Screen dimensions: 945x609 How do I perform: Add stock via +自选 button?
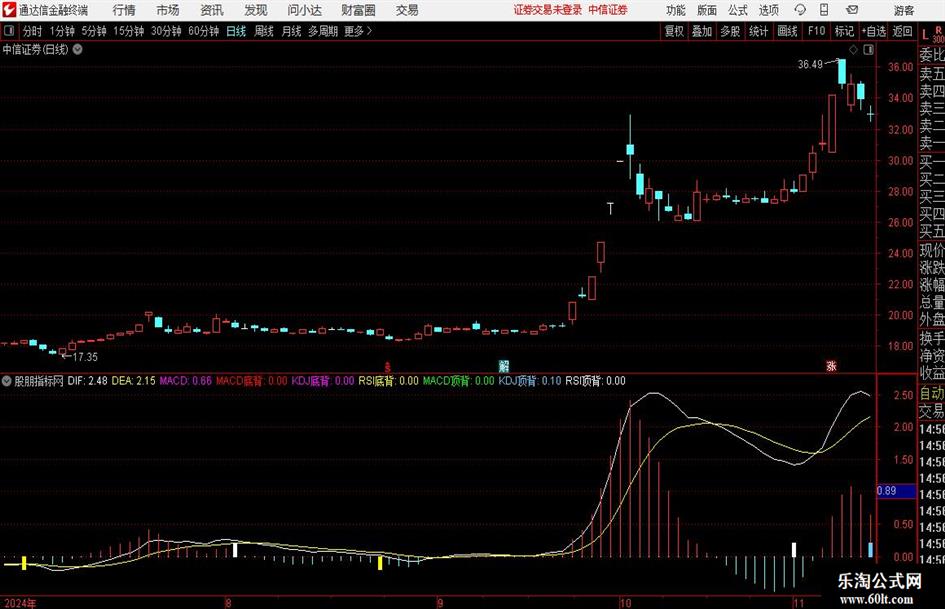[874, 31]
